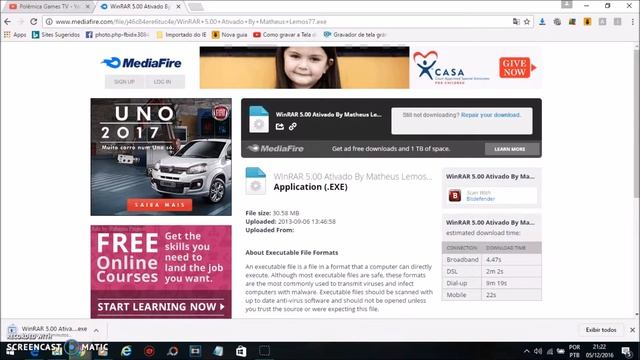This screenshot has width=640, height=360.
Task: Go back in browser history
Action: pos(8,22)
